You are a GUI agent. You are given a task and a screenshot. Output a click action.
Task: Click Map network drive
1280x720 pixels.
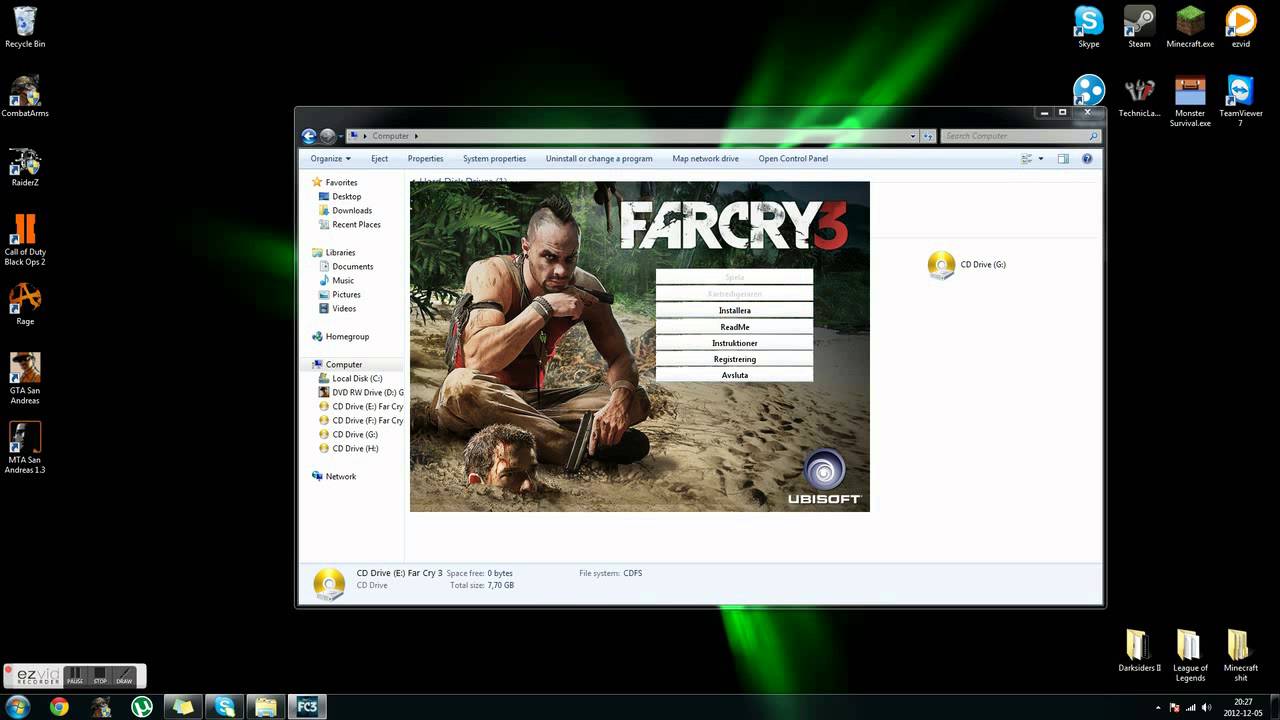(705, 159)
